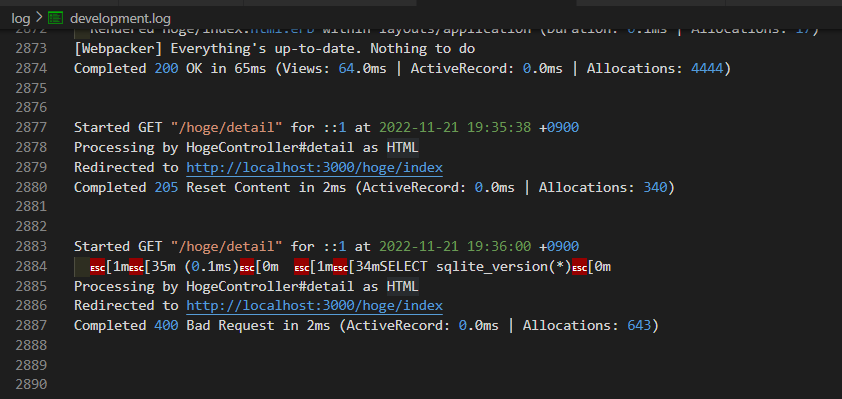Open the development.log breadcrumb item
The width and height of the screenshot is (842, 399).
120,18
